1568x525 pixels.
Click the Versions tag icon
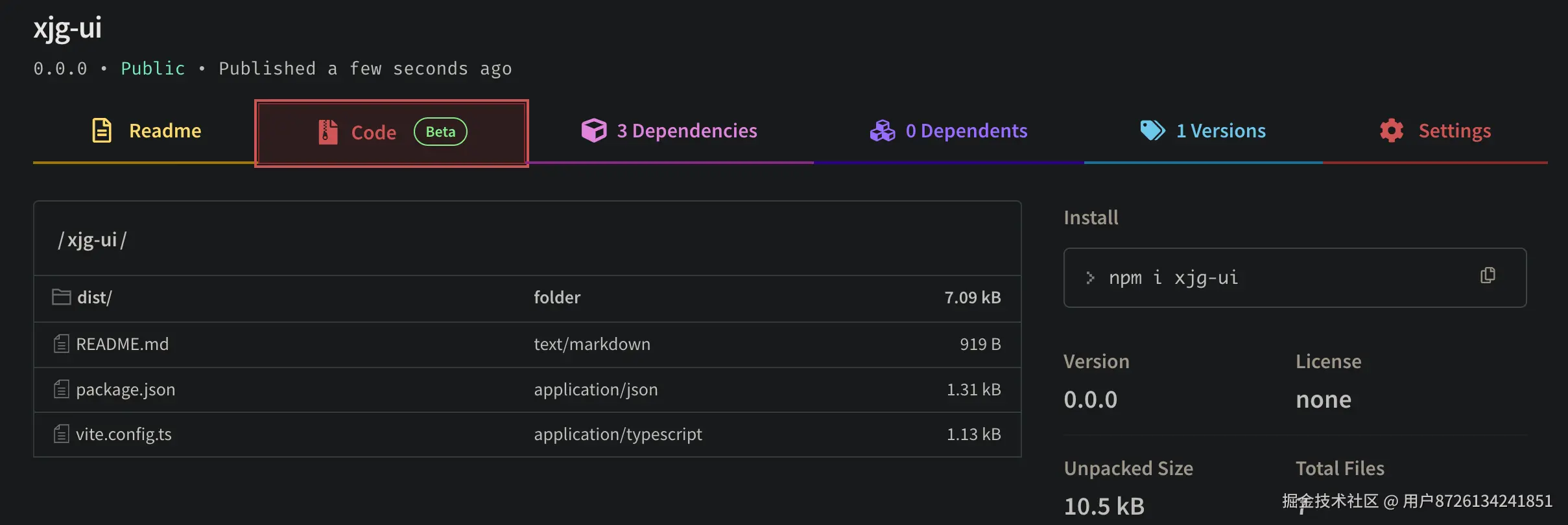1152,130
